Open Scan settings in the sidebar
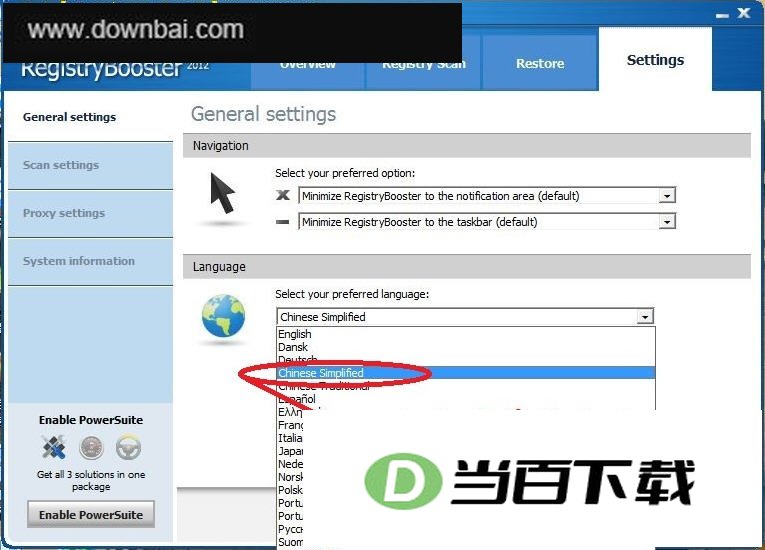765x550 pixels. coord(90,165)
